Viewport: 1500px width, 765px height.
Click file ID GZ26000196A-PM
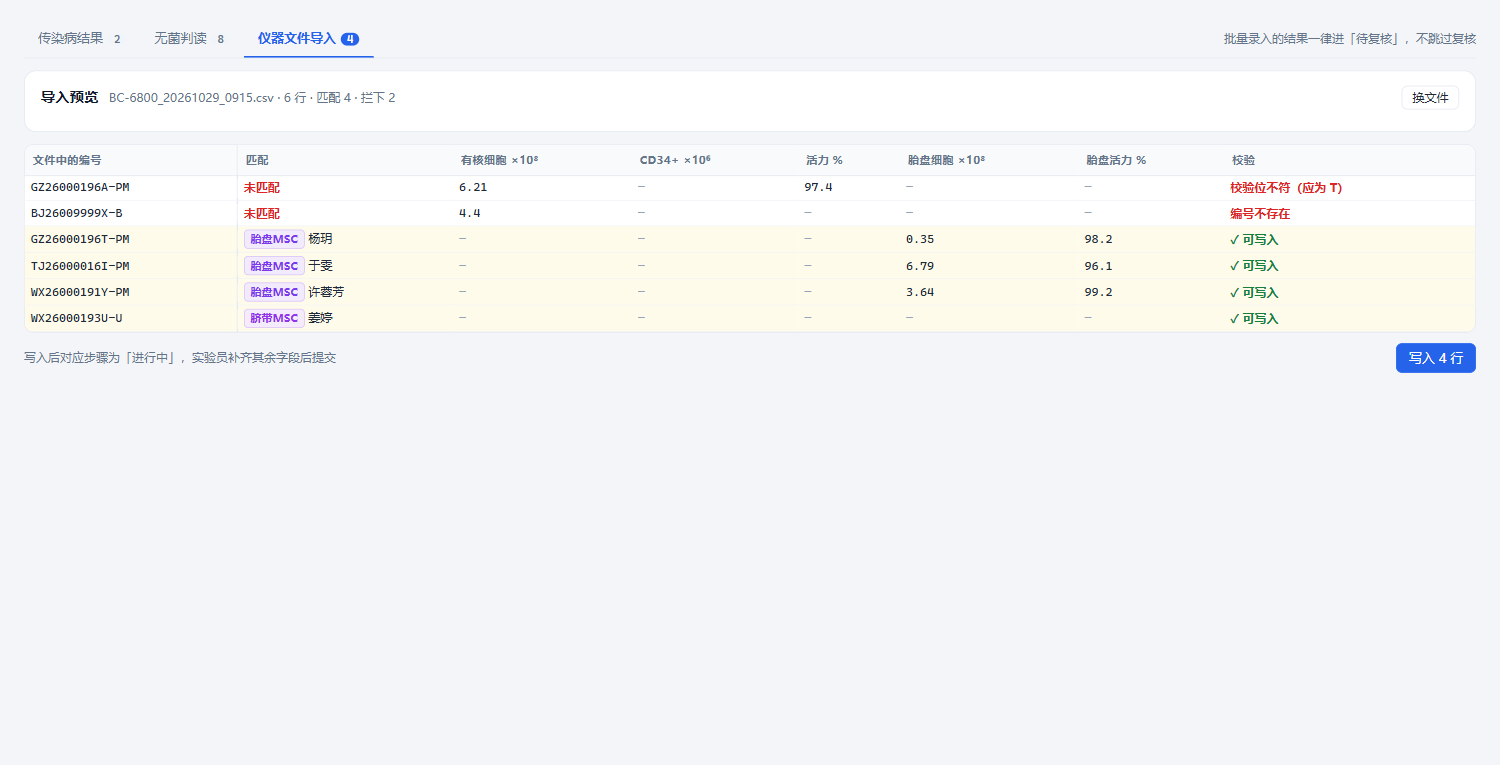[x=80, y=187]
